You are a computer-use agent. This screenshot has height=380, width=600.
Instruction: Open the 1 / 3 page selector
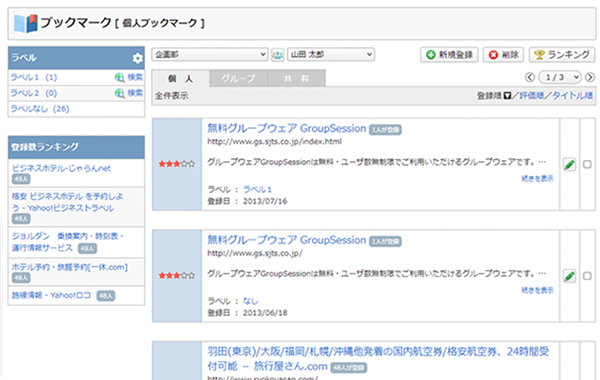(x=560, y=77)
